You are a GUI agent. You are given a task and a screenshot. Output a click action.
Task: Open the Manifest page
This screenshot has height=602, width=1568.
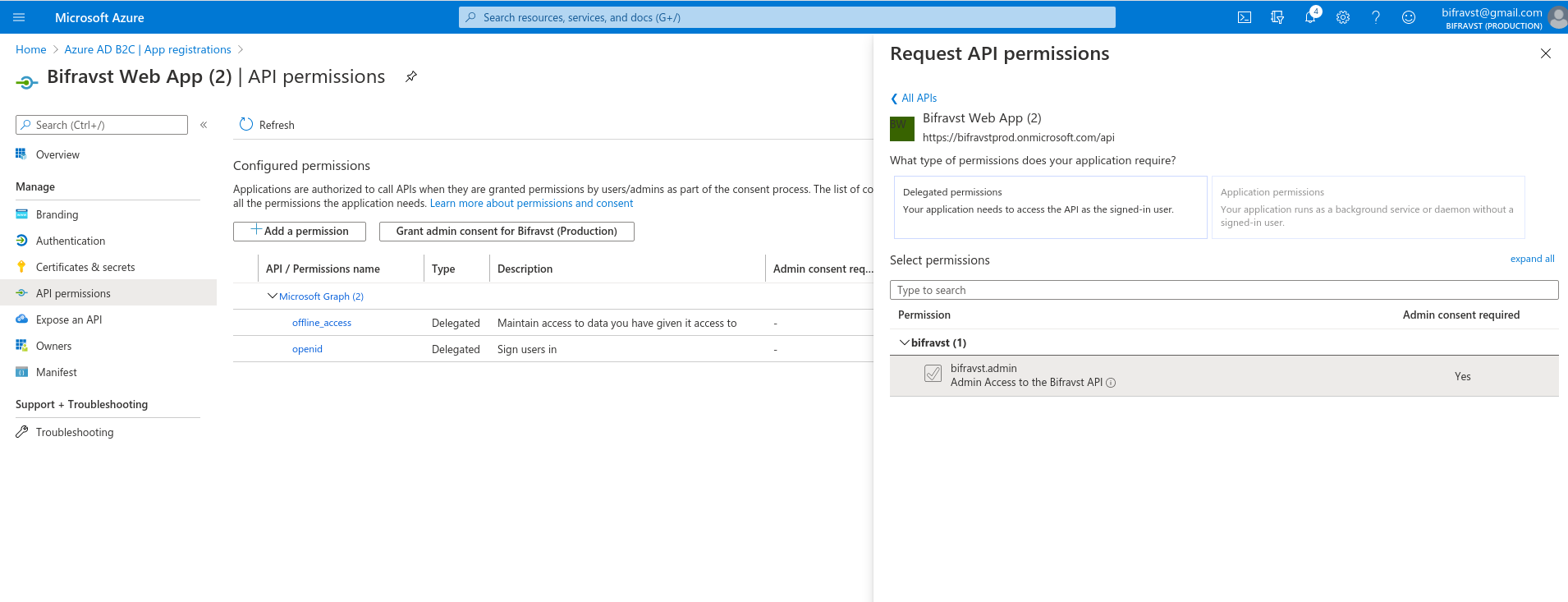pos(57,372)
